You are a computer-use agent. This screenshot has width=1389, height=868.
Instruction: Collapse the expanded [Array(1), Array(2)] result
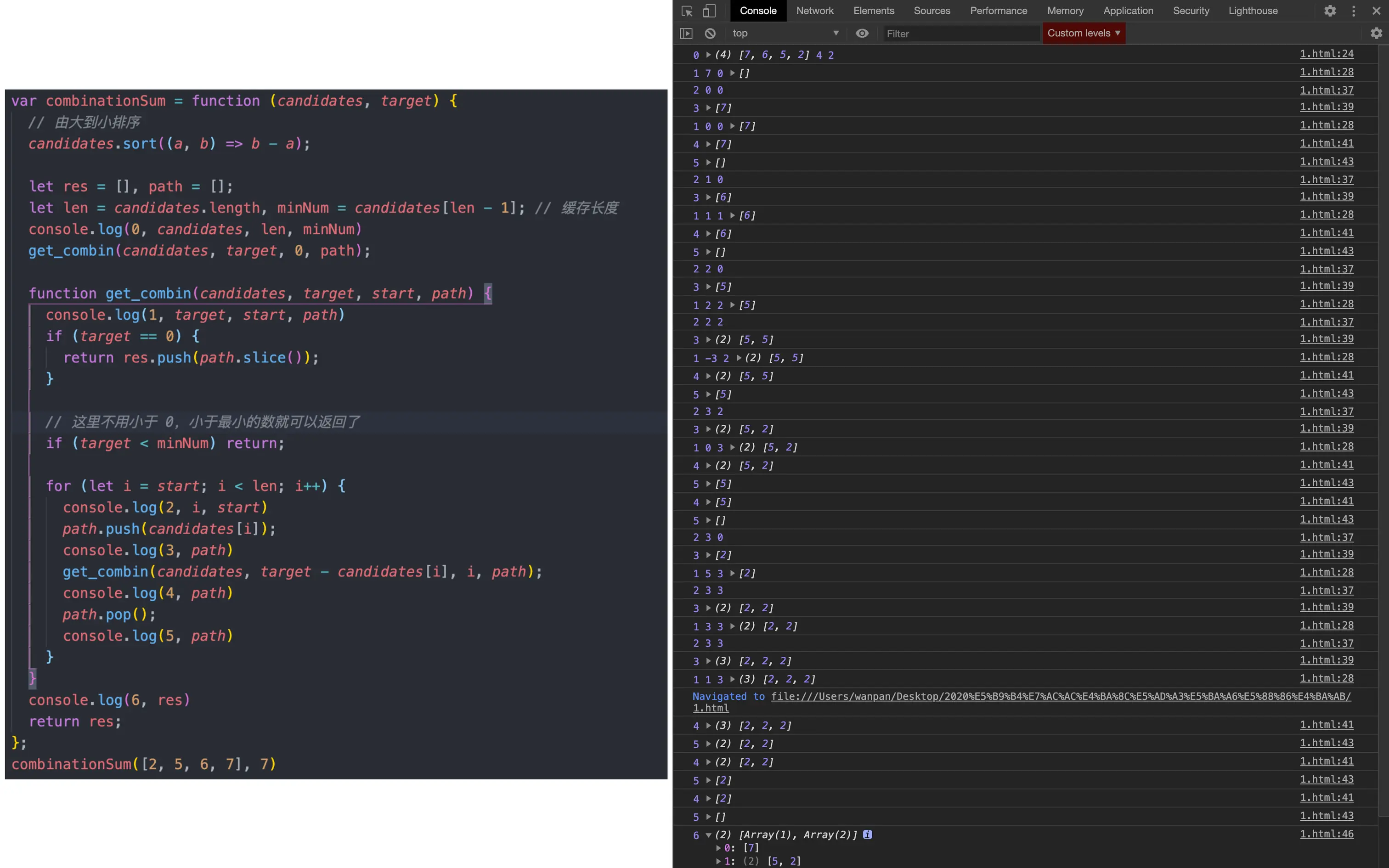tap(708, 835)
